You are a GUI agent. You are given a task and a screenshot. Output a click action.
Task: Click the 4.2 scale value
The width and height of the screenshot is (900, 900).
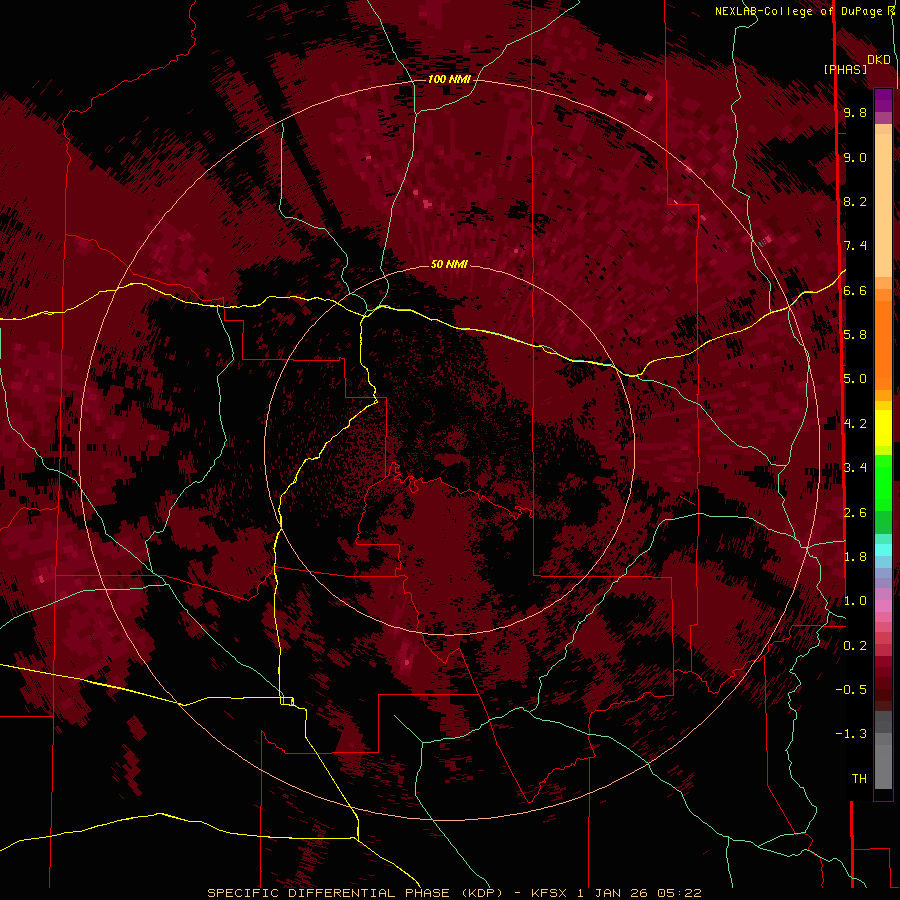pos(855,424)
